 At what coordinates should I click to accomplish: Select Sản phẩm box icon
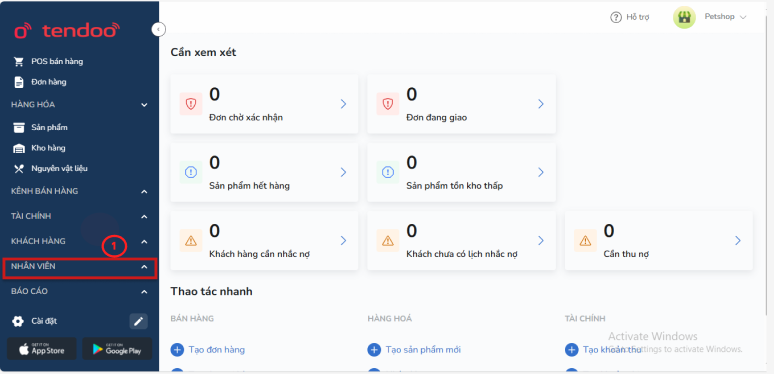point(19,127)
